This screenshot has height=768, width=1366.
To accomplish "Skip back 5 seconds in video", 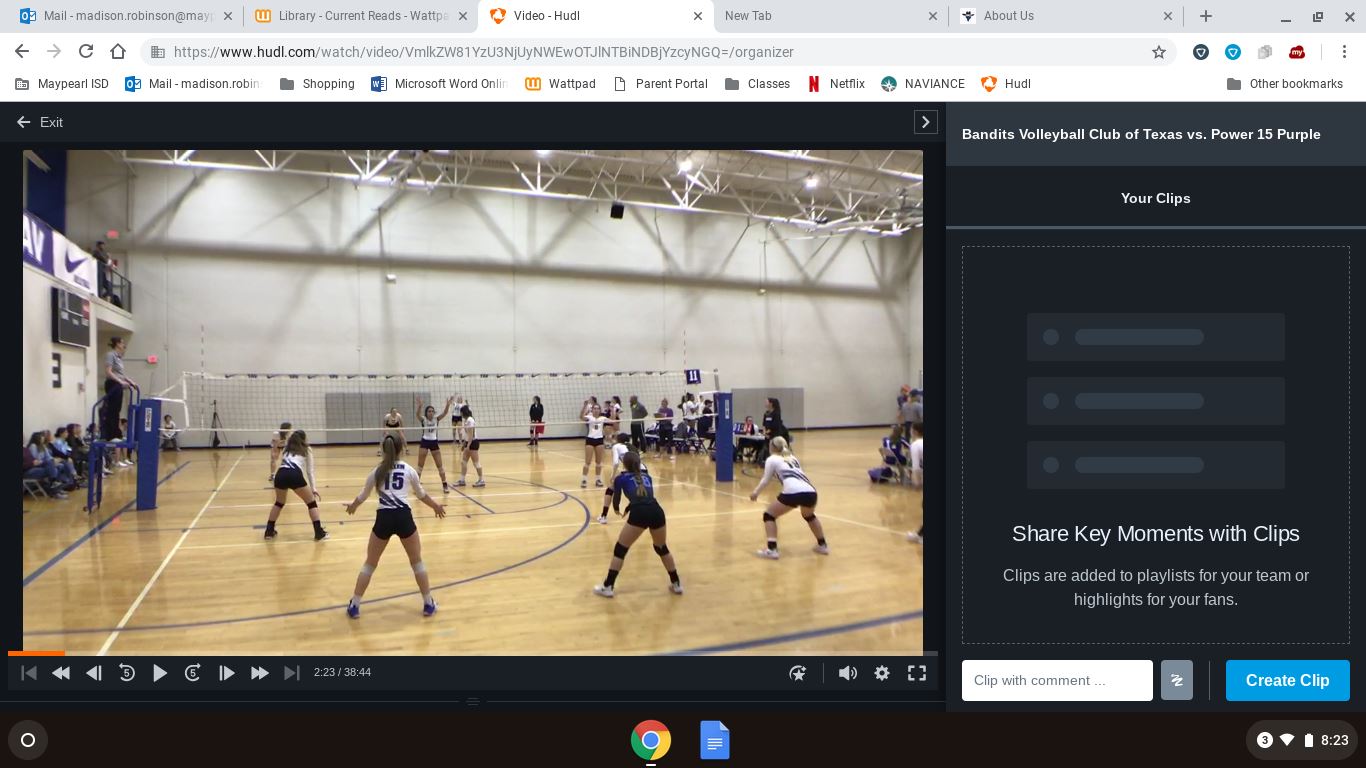I will tap(127, 673).
